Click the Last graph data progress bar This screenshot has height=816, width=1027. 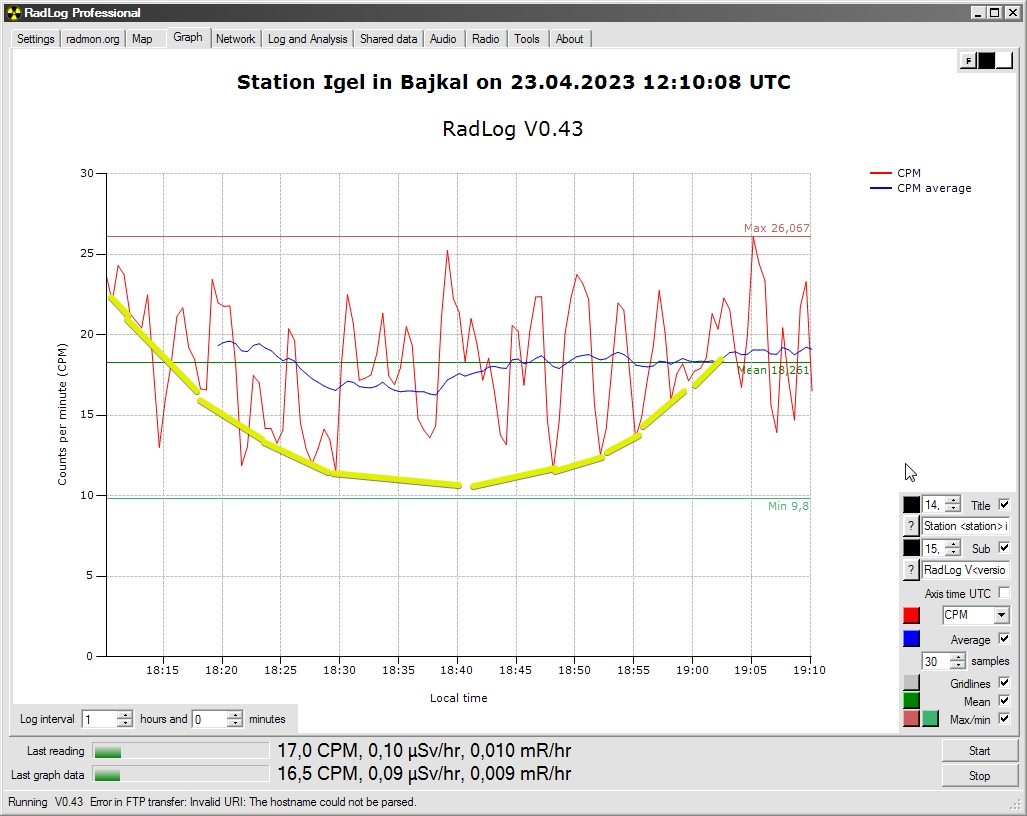[181, 775]
